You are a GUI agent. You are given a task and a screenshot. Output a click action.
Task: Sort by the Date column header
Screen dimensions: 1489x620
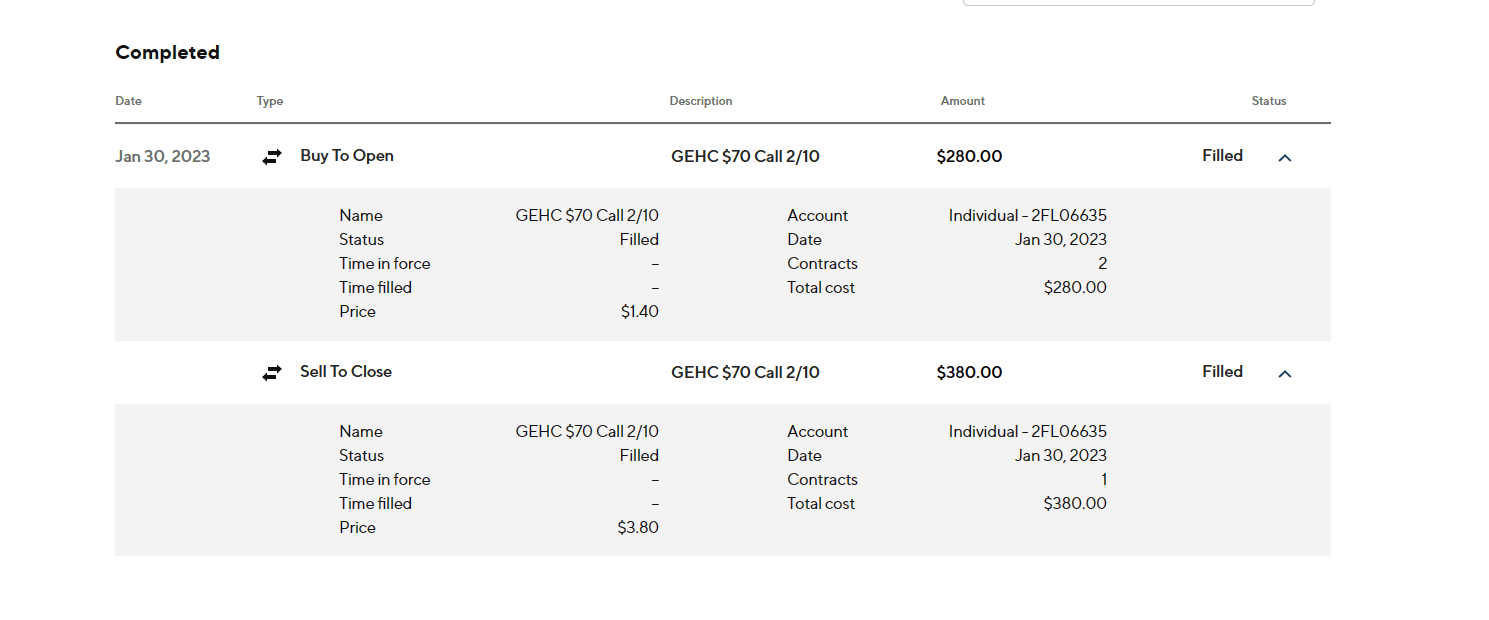click(128, 101)
